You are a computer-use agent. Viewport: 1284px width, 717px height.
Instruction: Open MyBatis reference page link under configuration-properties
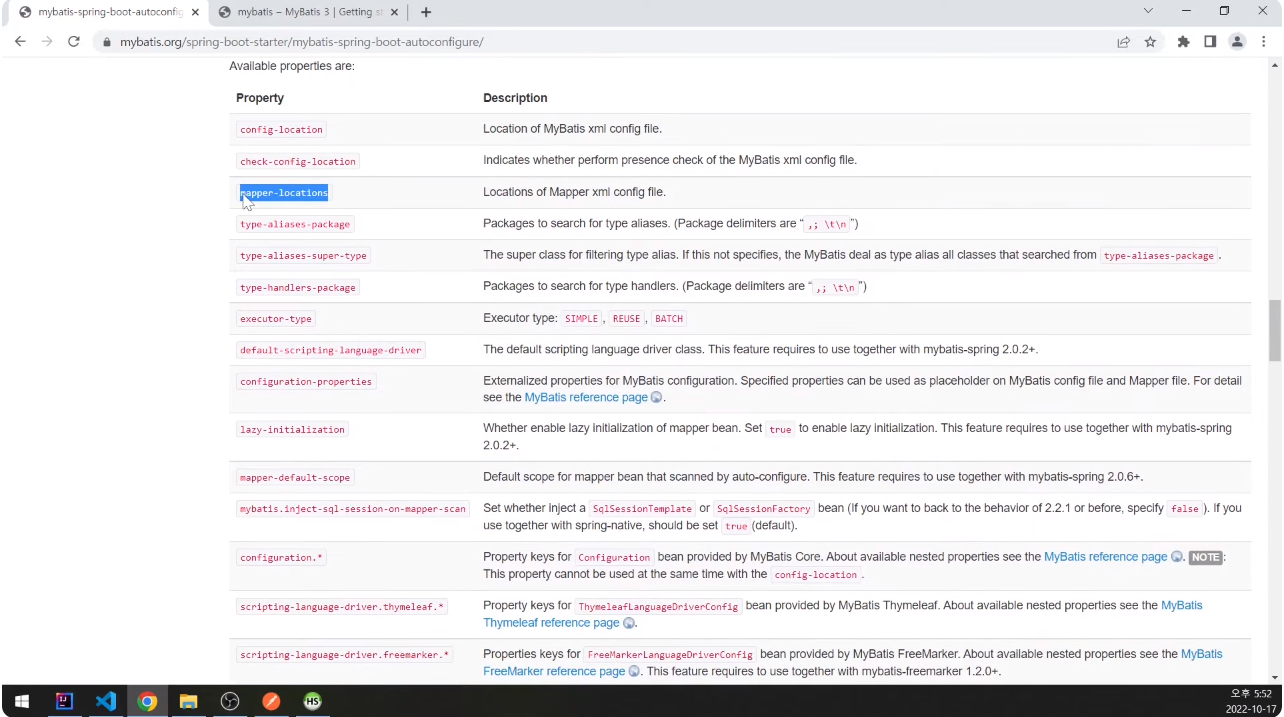click(586, 397)
